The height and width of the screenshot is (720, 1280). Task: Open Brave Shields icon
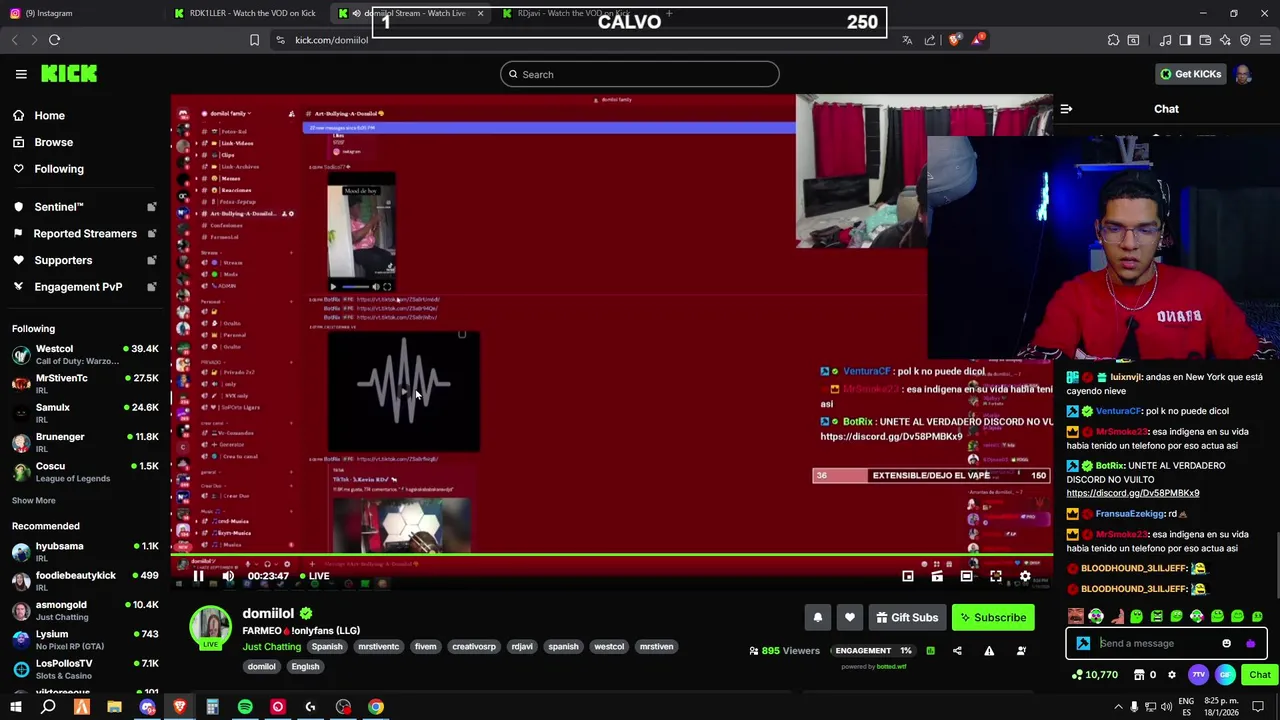tap(955, 40)
